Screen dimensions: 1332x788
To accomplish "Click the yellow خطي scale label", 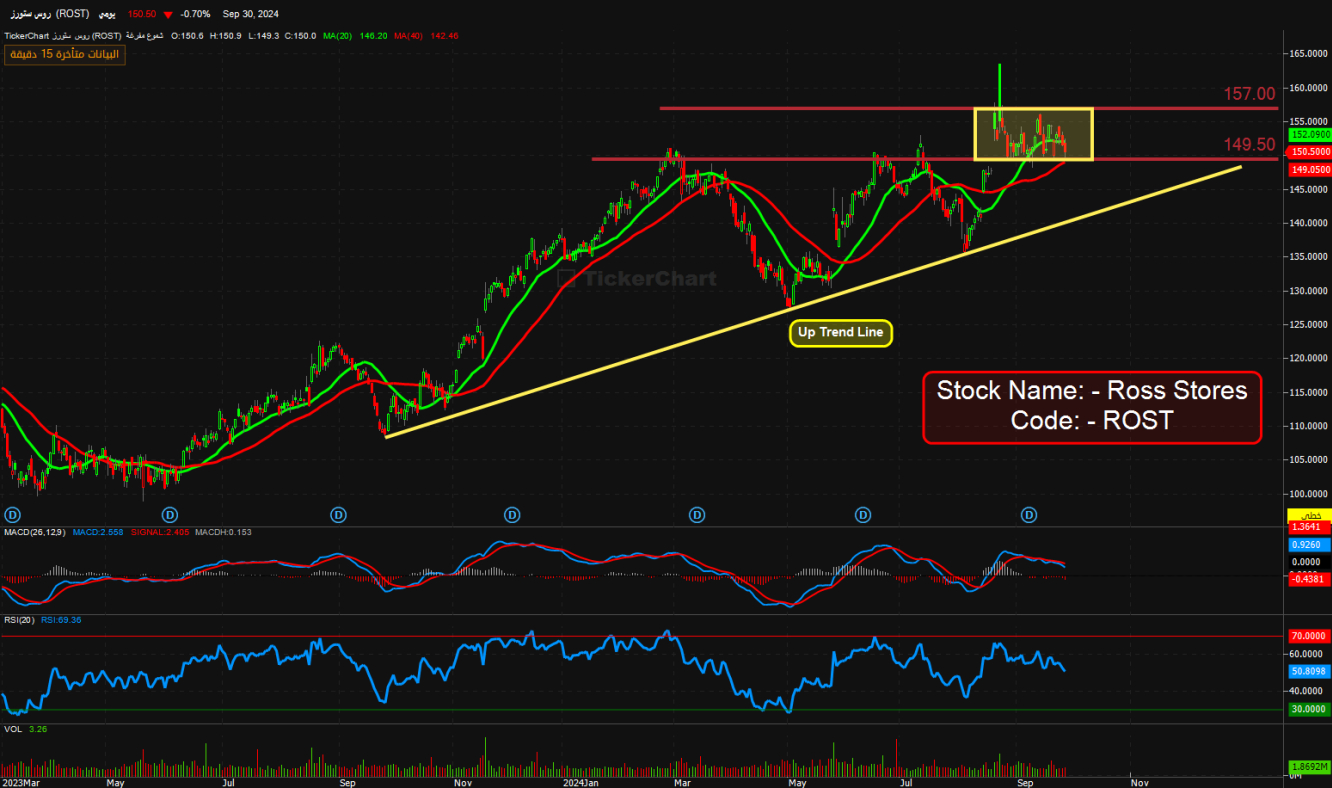I will (1309, 515).
